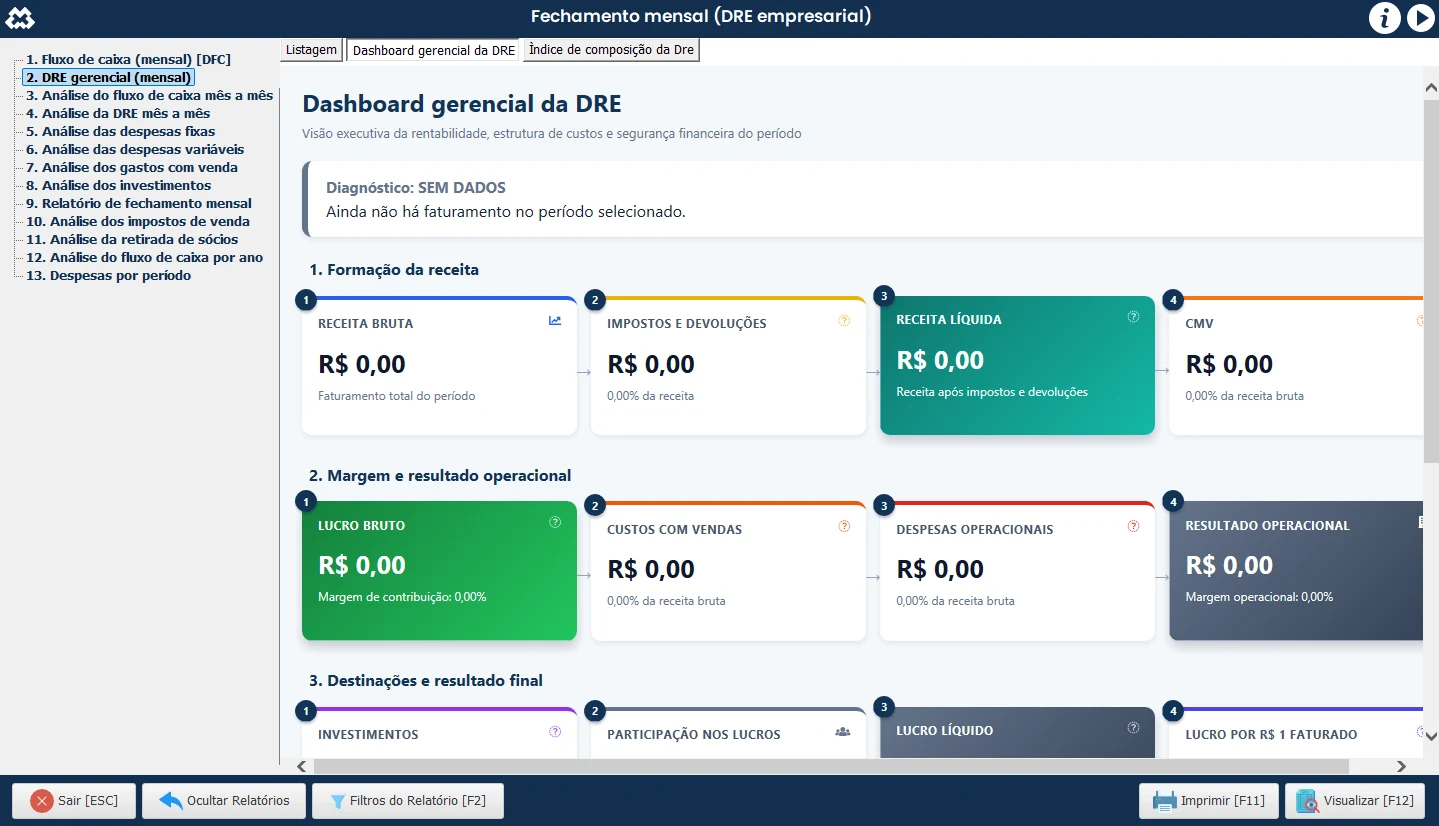
Task: Click the printer icon beside Imprimir
Action: tap(1164, 801)
